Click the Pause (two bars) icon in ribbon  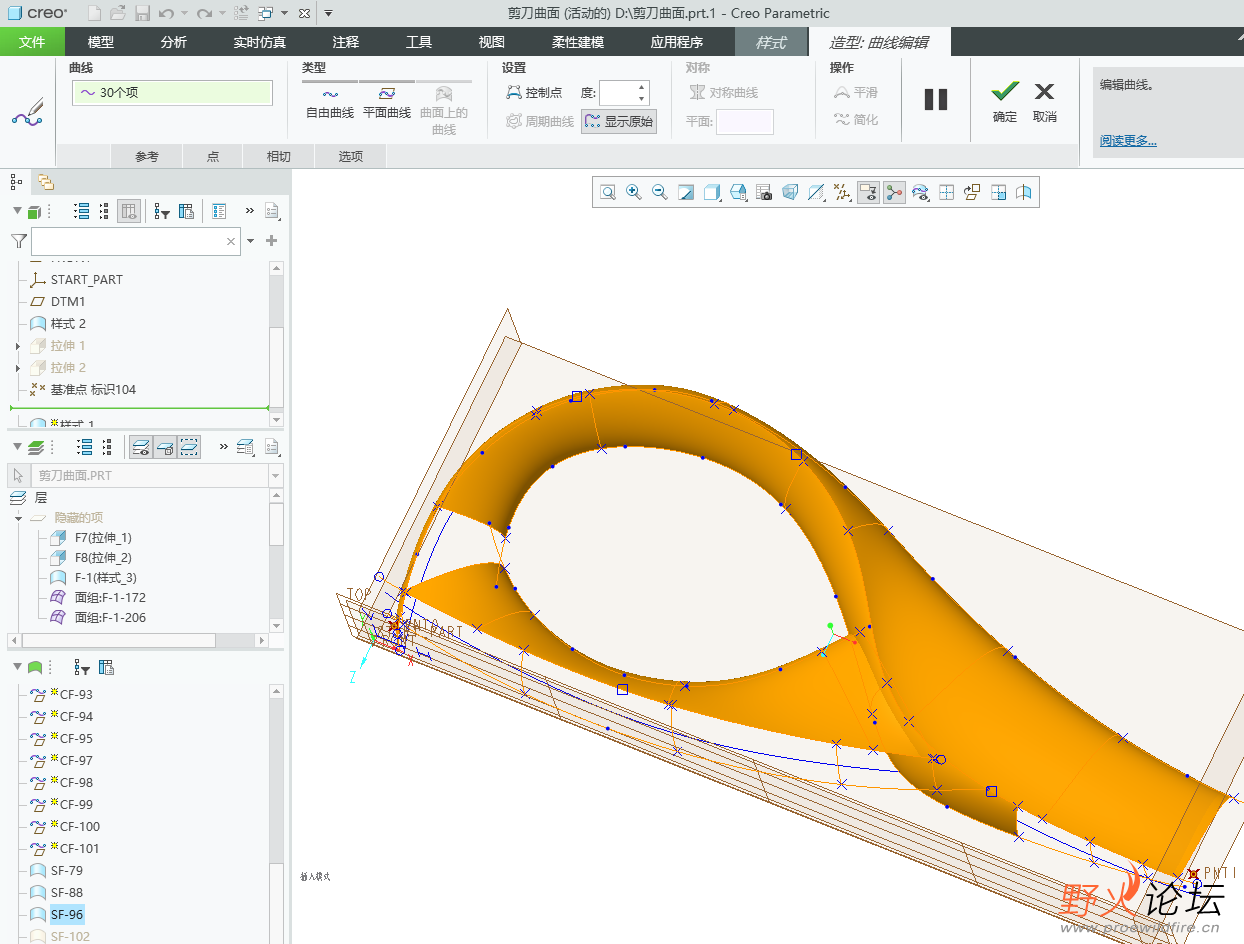pyautogui.click(x=936, y=99)
